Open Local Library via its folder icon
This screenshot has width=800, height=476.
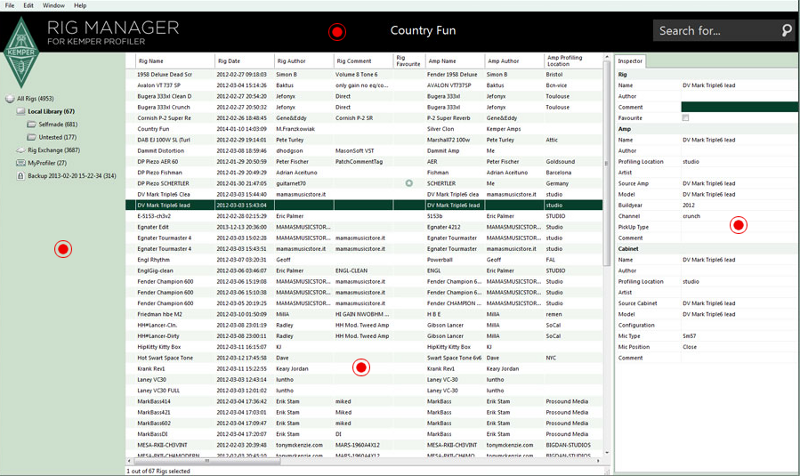20,111
